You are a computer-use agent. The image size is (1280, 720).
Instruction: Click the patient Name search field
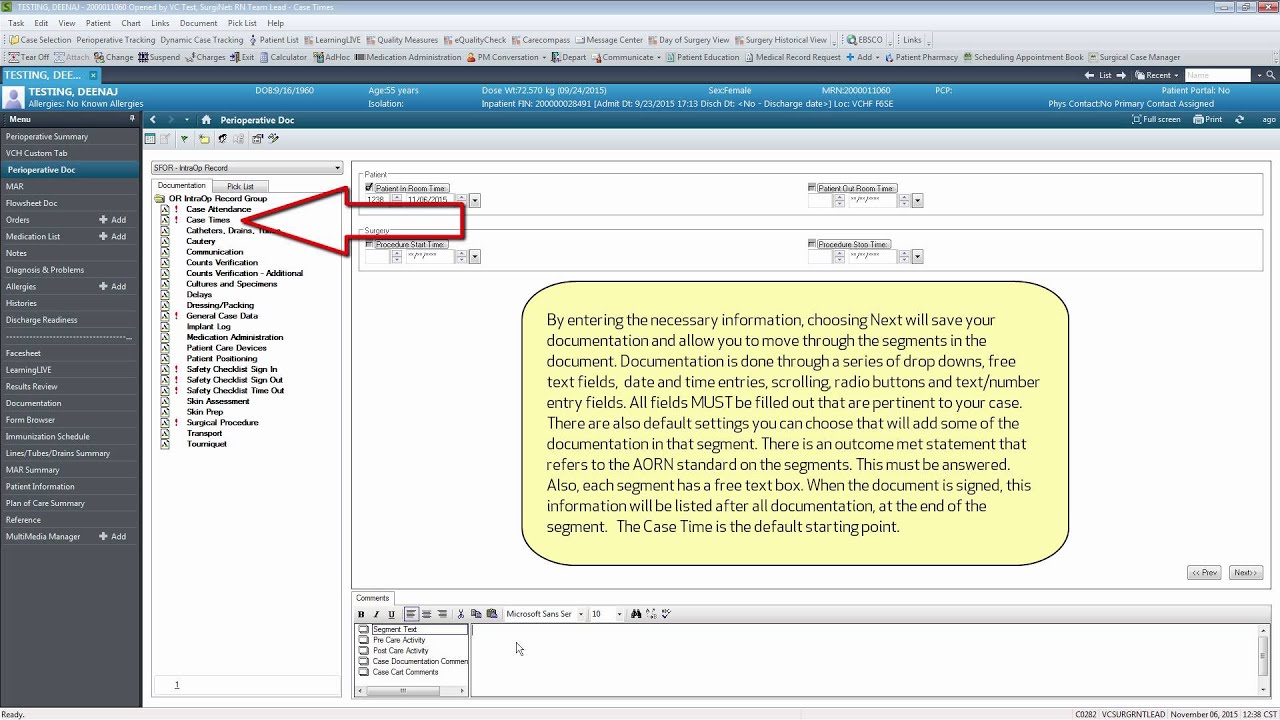pos(1217,75)
